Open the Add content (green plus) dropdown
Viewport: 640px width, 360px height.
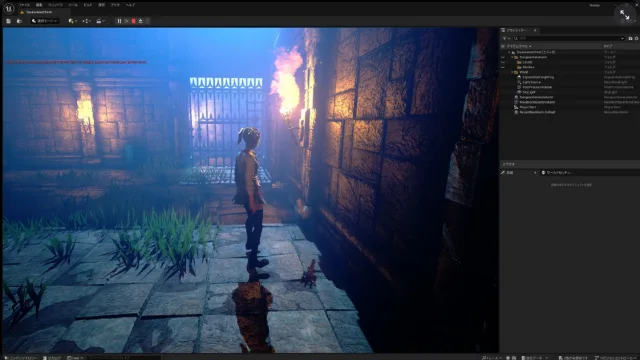tap(72, 21)
